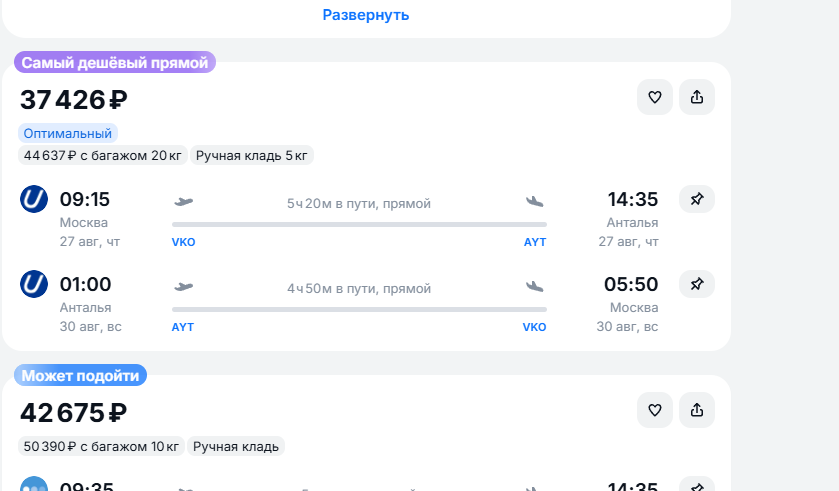
Task: Click the Самый дешёвый прямой badge
Action: pos(115,63)
